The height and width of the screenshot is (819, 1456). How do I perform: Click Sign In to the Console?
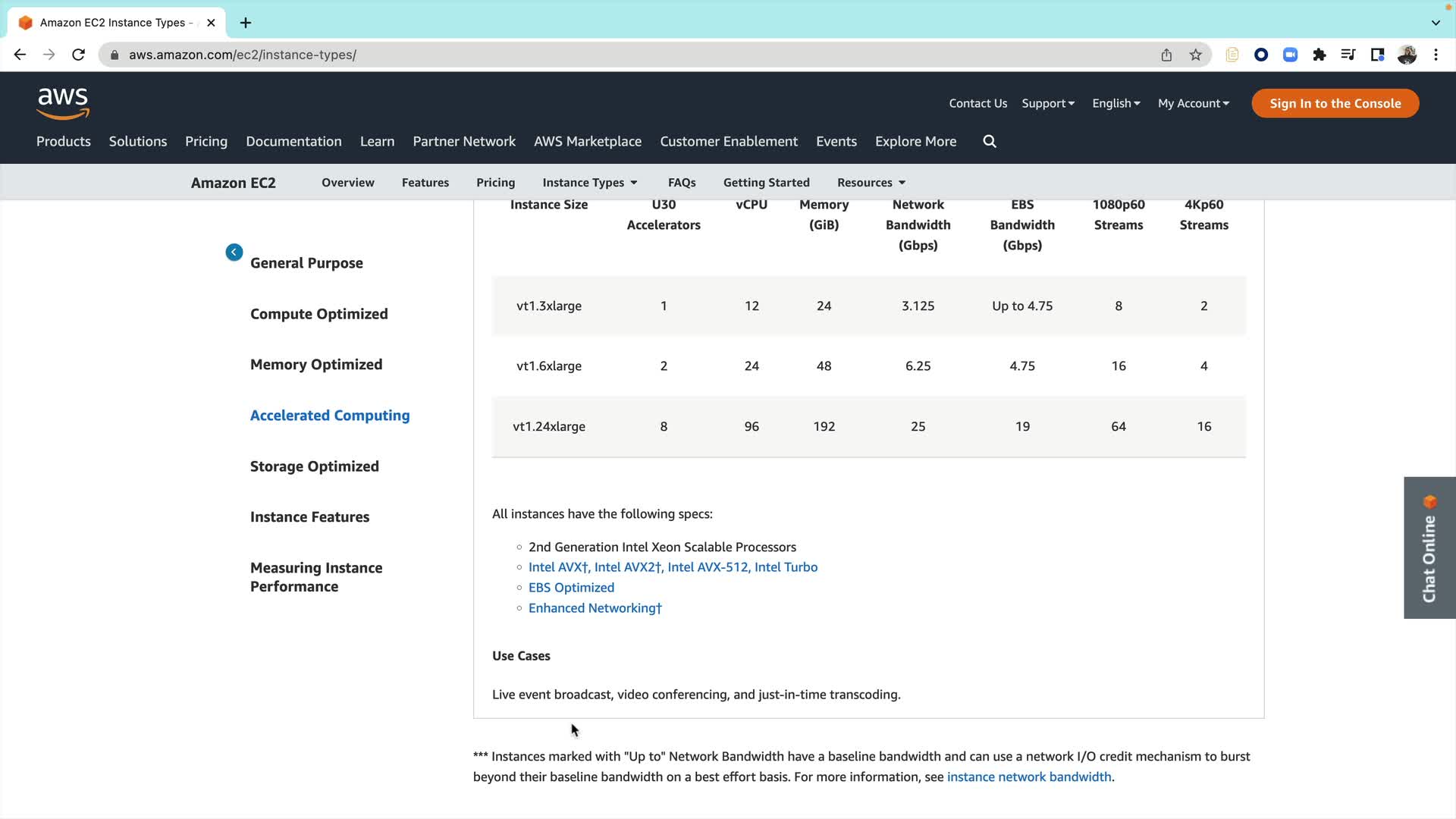[x=1335, y=103]
